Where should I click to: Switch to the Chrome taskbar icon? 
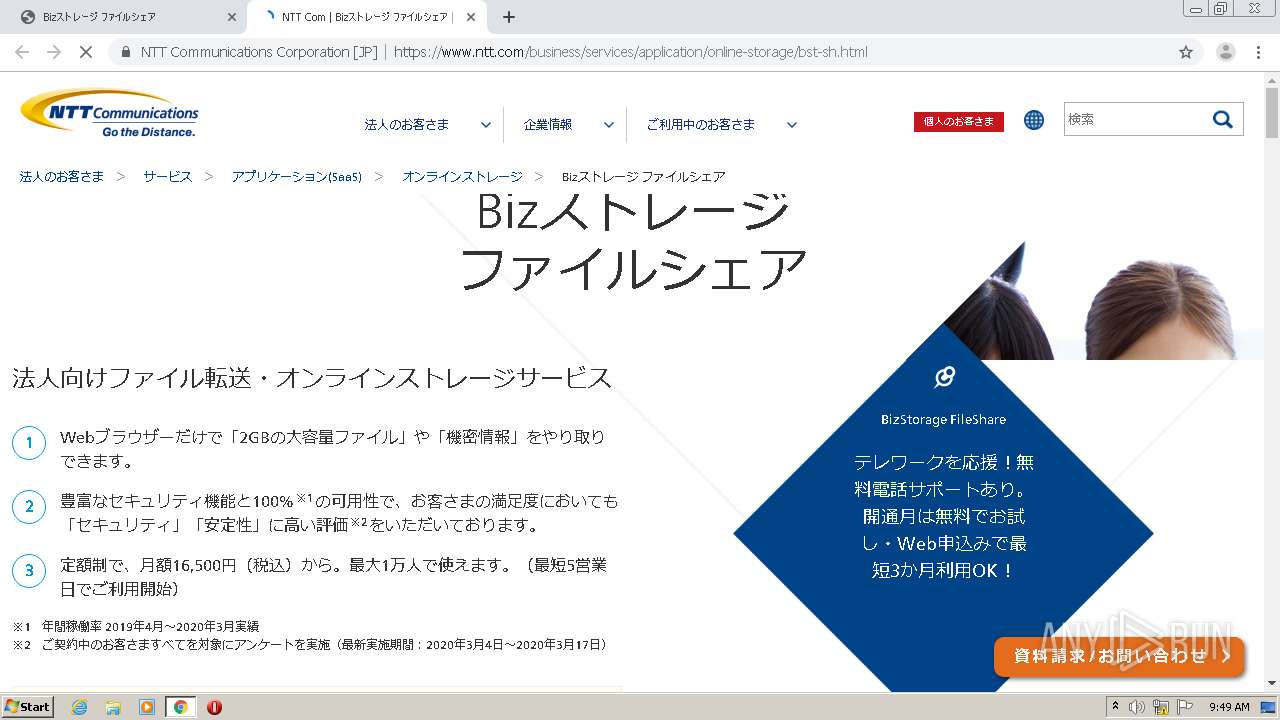(x=180, y=707)
